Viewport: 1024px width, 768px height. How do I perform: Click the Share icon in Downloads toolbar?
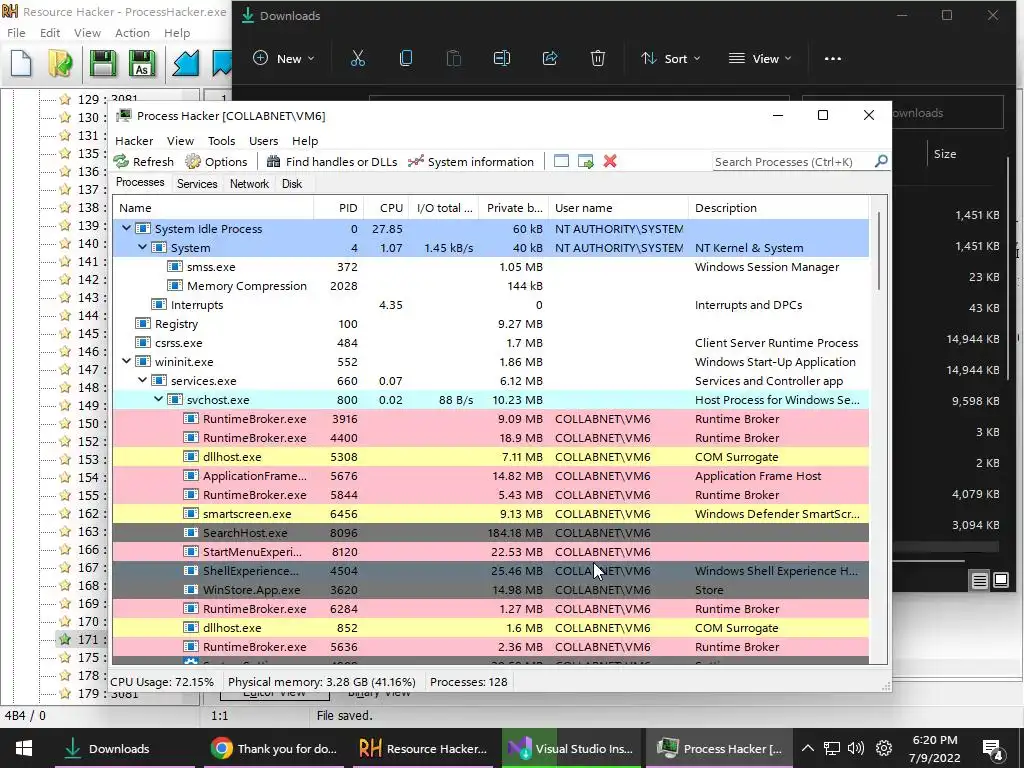pyautogui.click(x=550, y=59)
